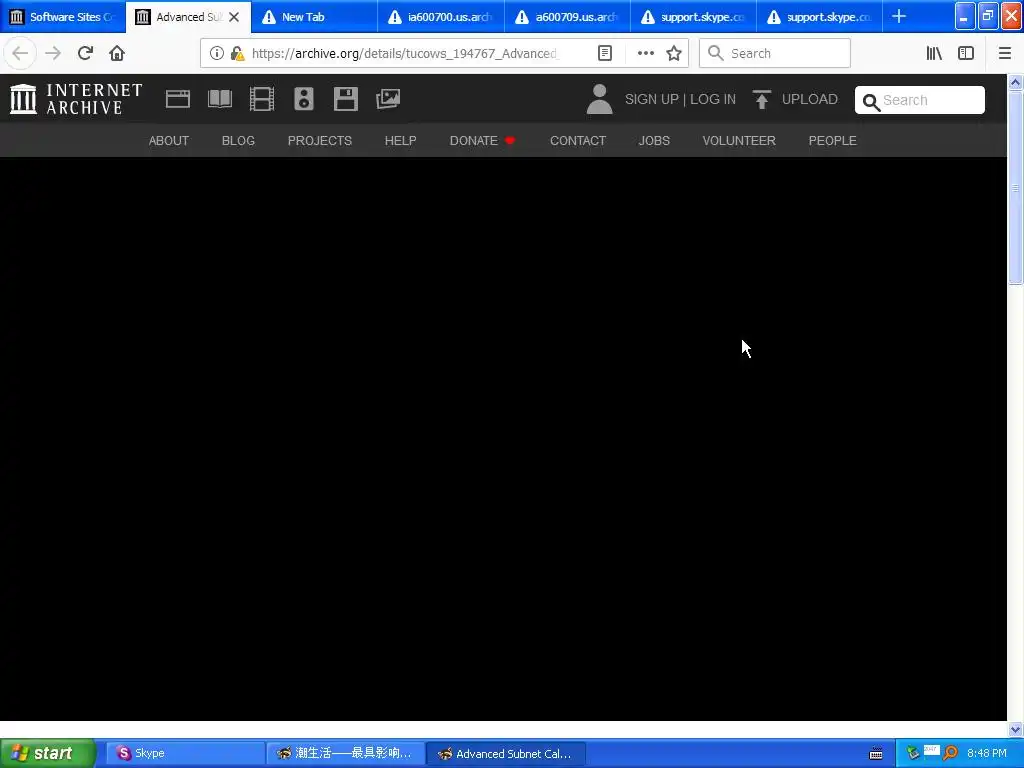Open the BLOG link
Screen dimensions: 1024x768
tap(238, 140)
